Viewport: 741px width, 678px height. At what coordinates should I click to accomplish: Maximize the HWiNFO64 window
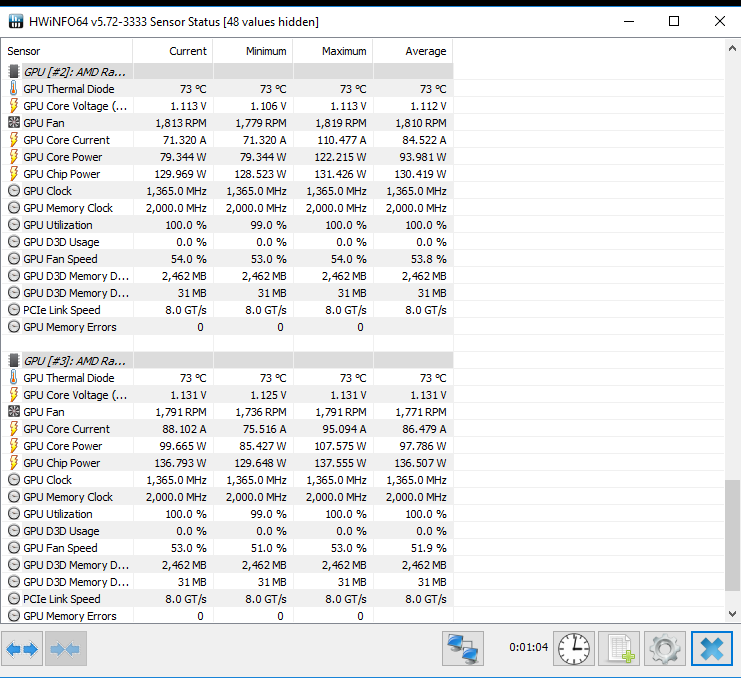(x=674, y=21)
